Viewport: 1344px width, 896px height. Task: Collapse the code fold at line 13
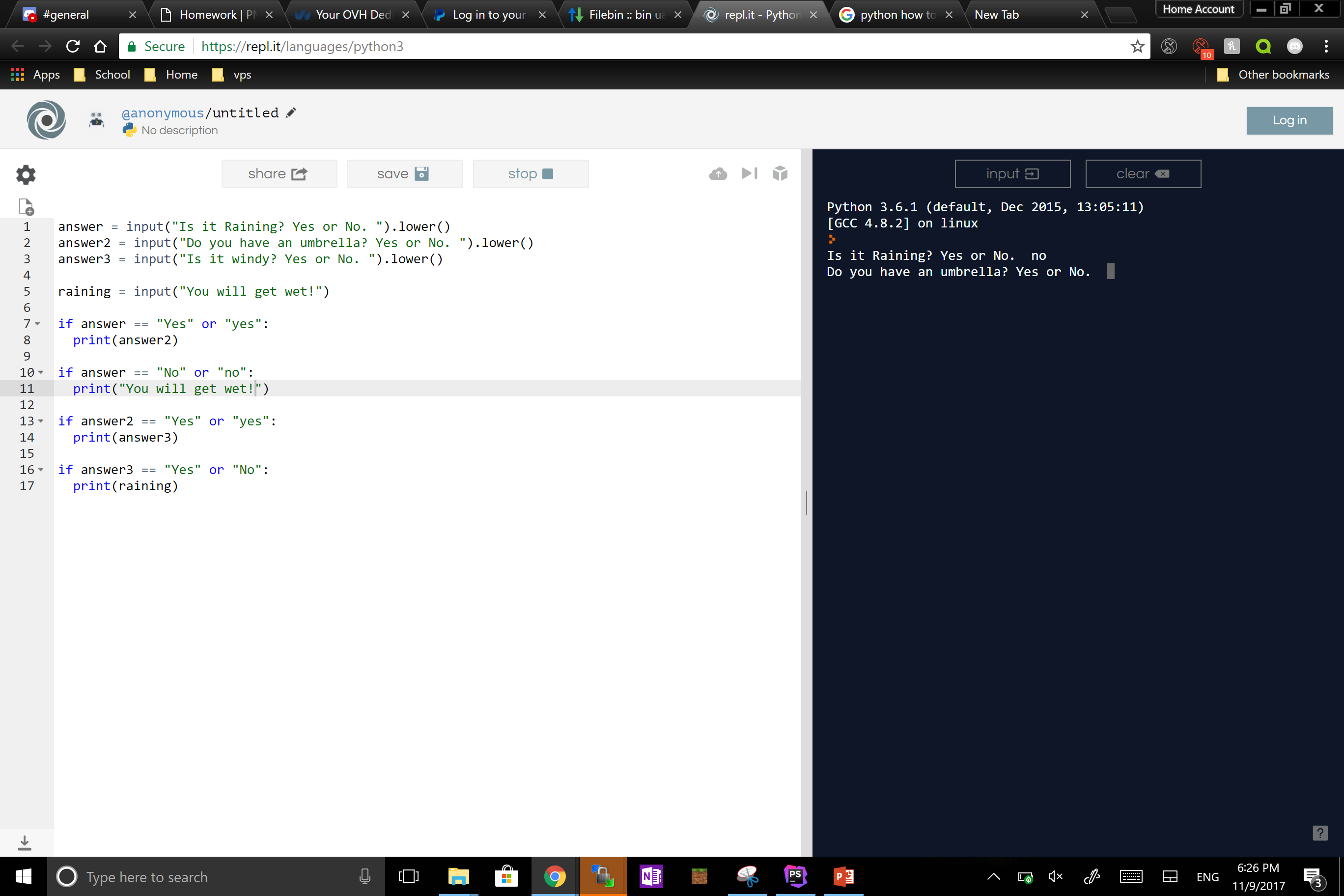(x=41, y=421)
